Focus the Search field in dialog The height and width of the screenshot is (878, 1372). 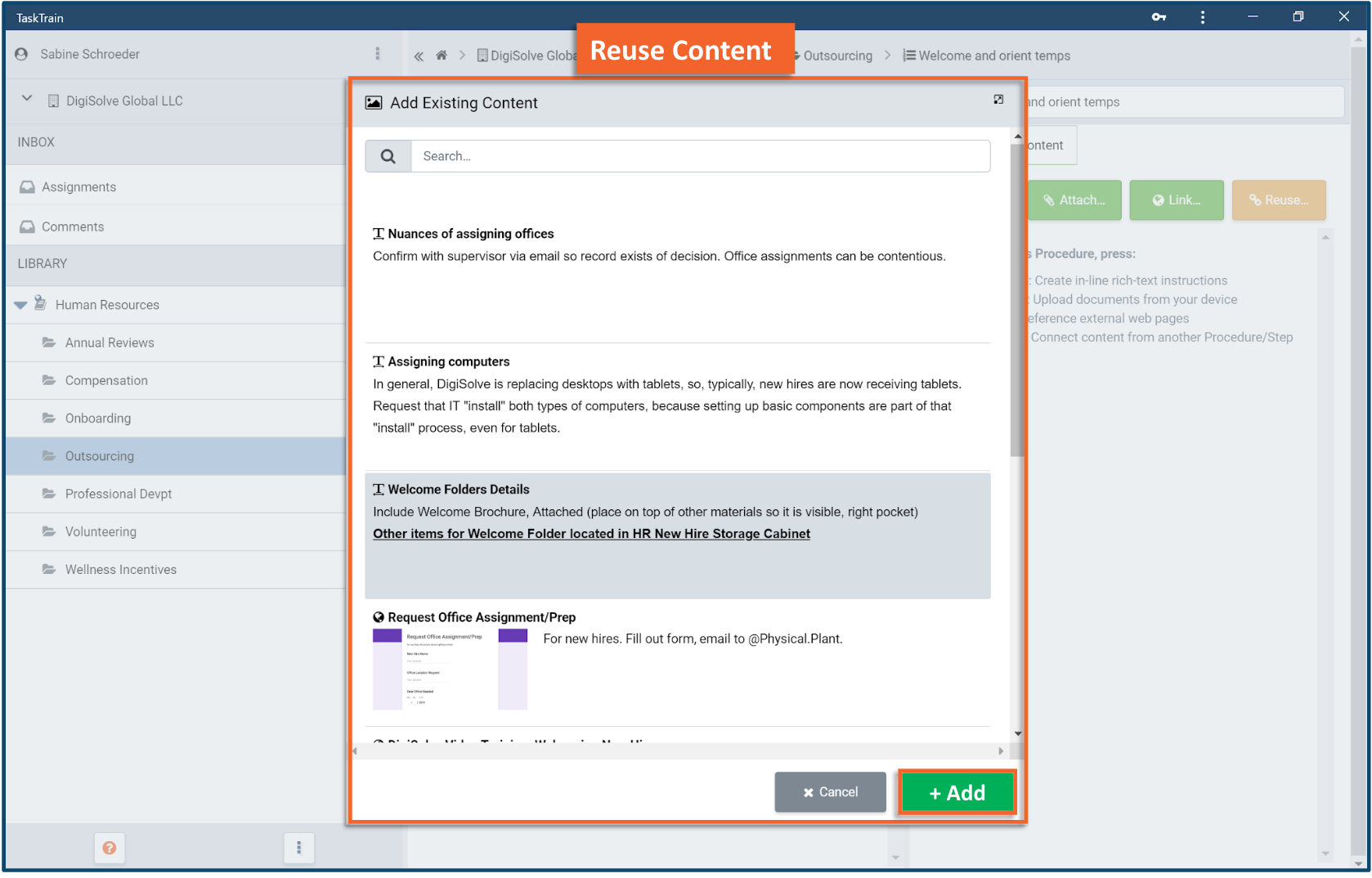click(701, 156)
